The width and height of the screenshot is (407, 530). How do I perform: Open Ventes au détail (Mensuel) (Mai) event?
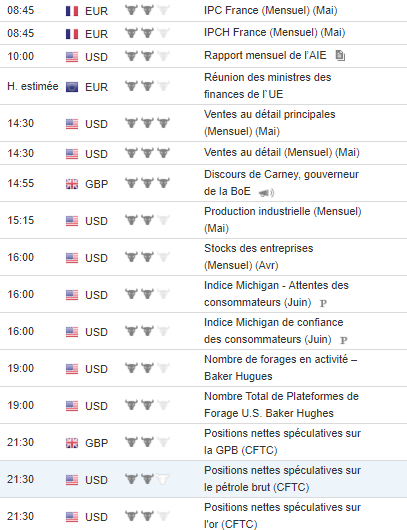[x=282, y=152]
